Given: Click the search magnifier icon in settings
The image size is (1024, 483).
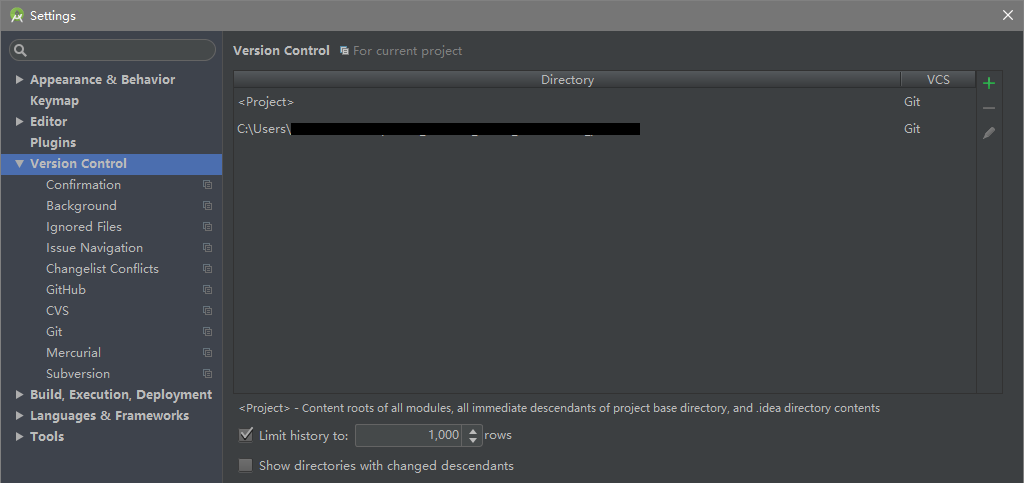Looking at the screenshot, I should tap(21, 51).
